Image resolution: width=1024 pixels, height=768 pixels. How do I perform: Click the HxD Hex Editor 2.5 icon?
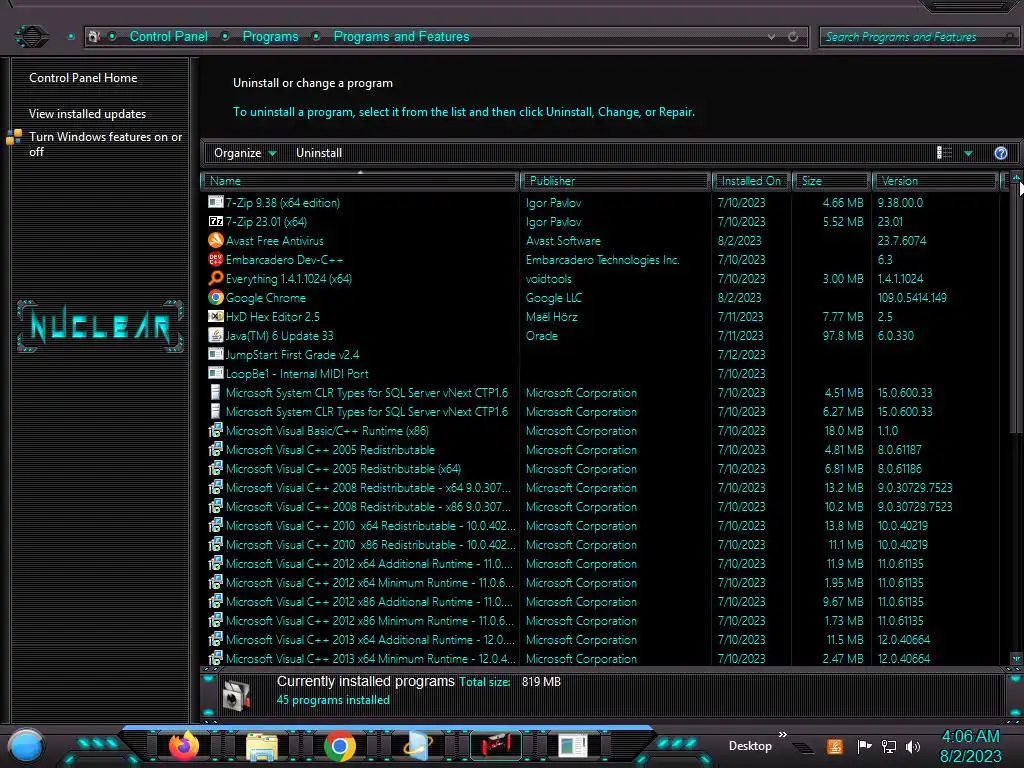[216, 316]
